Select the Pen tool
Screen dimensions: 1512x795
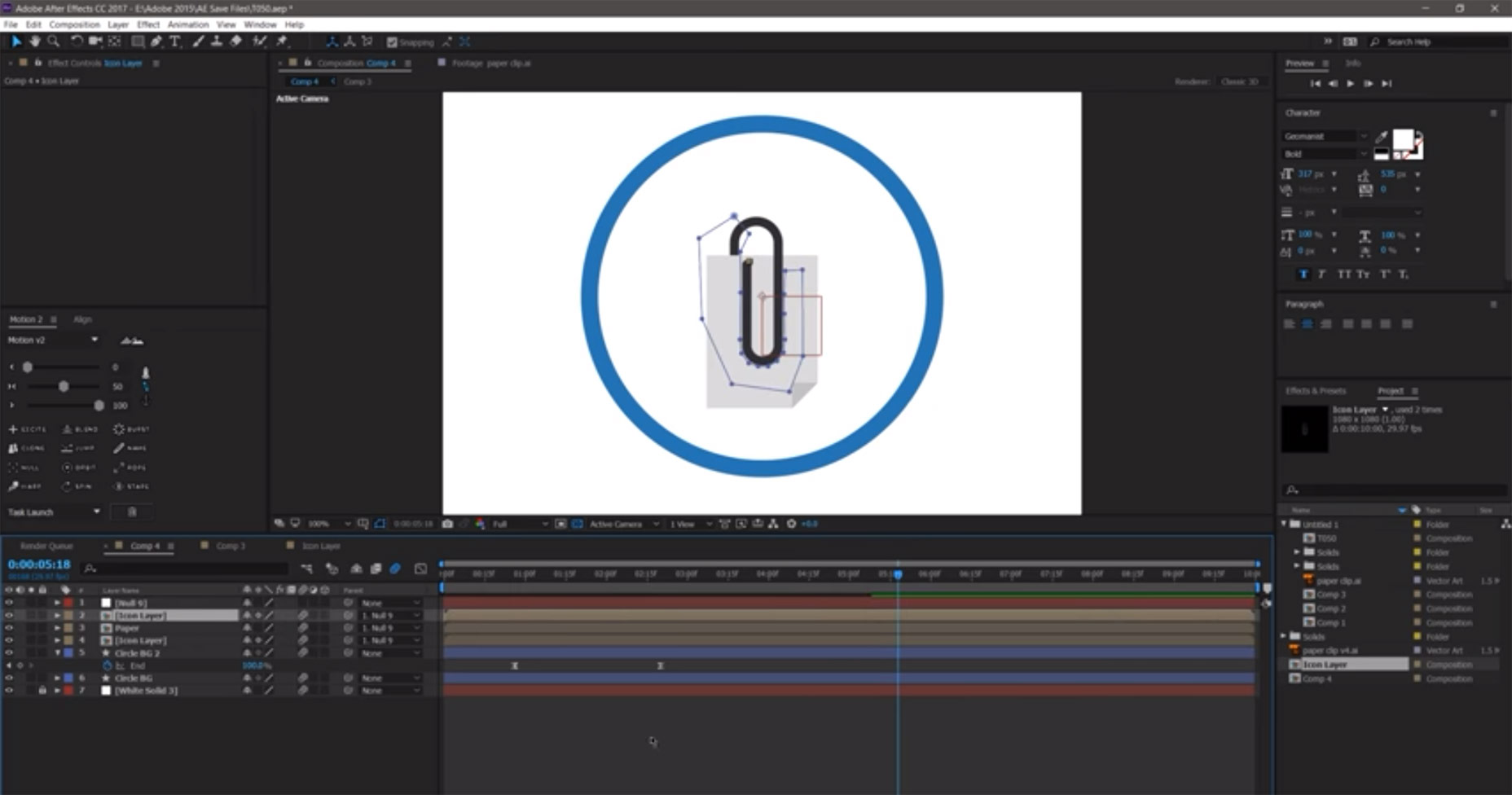[156, 42]
